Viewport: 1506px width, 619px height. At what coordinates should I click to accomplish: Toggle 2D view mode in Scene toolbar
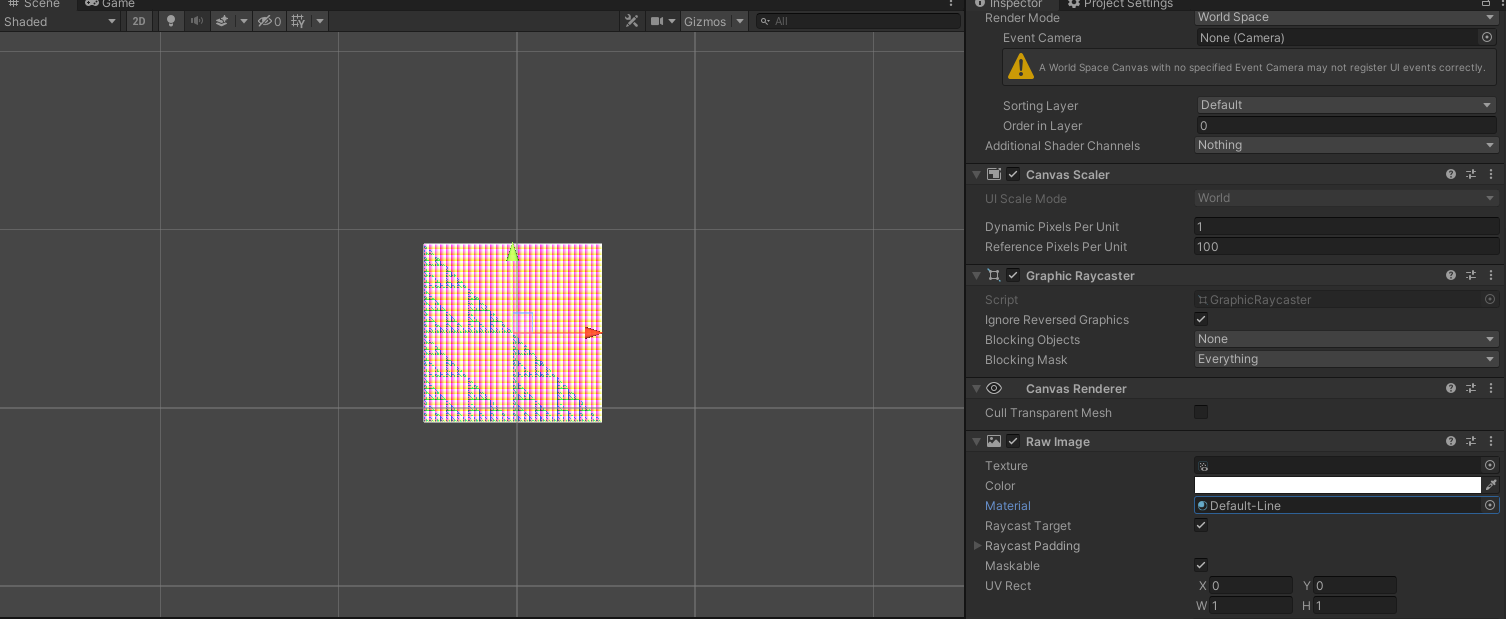(138, 21)
